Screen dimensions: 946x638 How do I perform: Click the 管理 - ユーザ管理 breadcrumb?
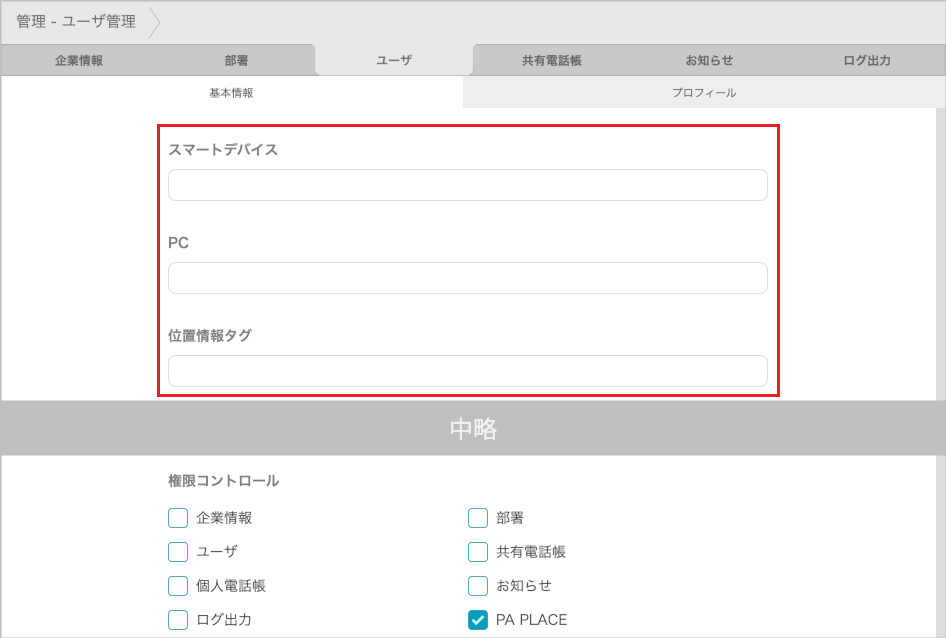click(76, 21)
